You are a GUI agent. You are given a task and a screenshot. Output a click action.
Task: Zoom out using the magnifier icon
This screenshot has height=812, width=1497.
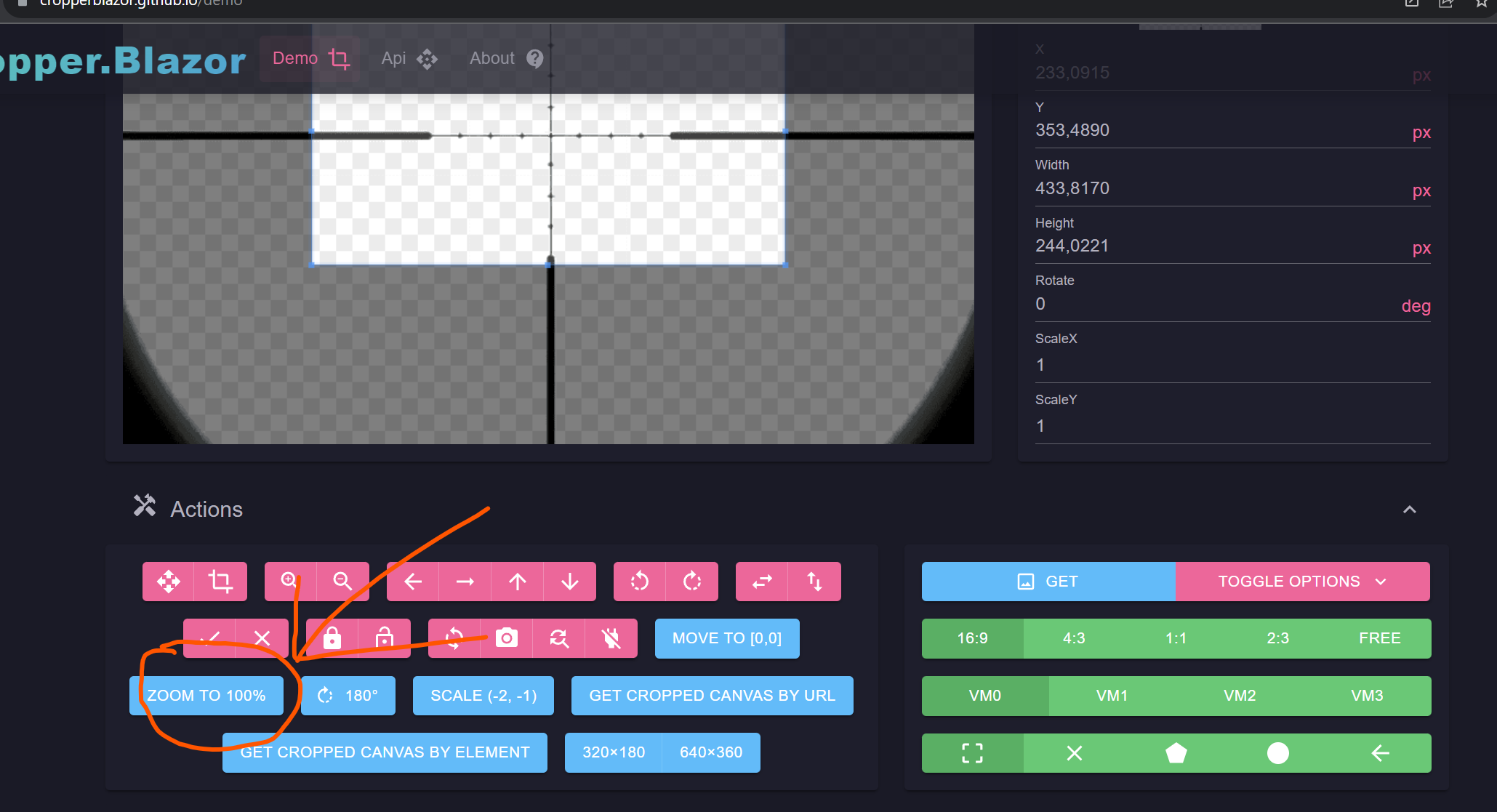[x=342, y=582]
